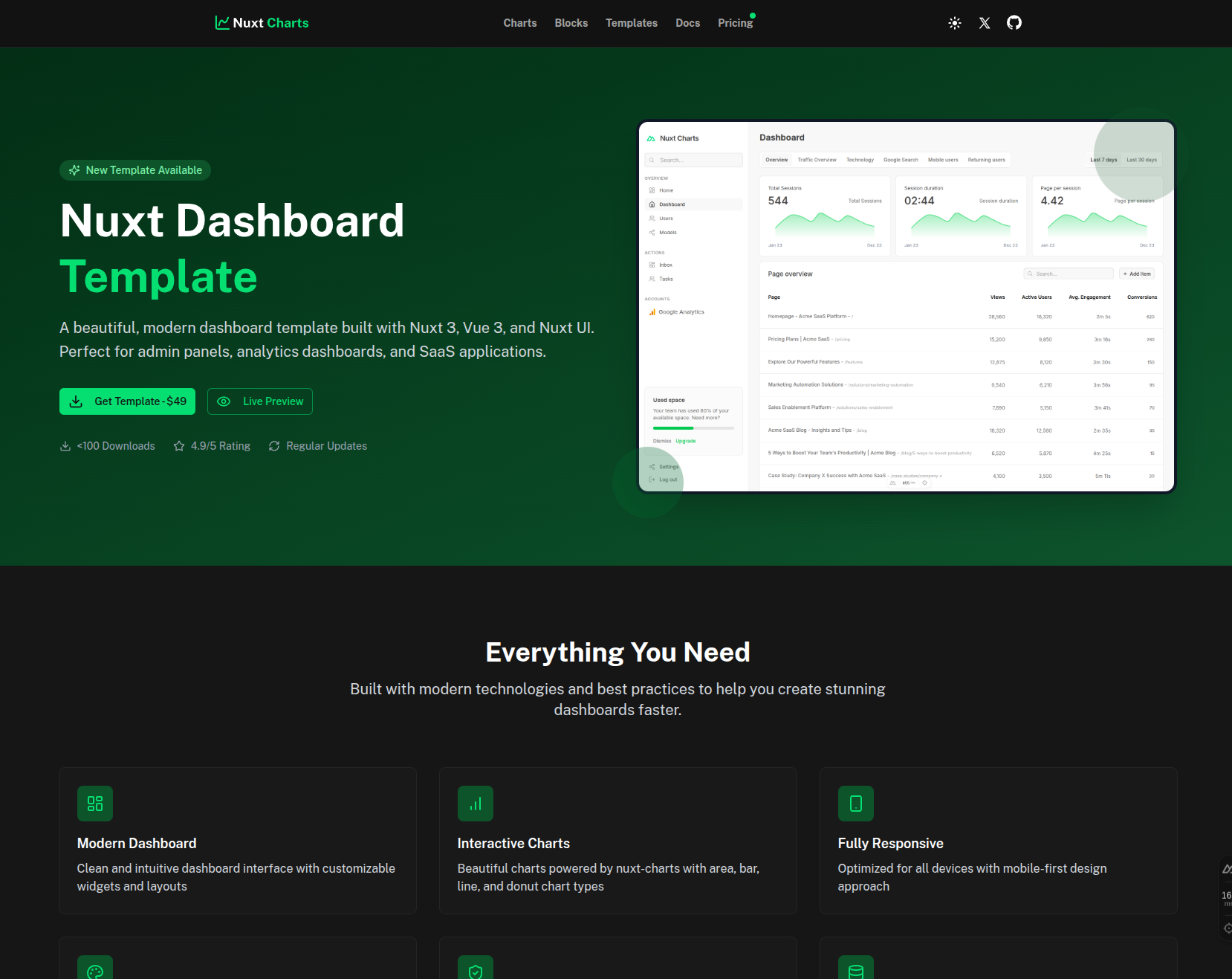The image size is (1232, 979).
Task: Click the database icon in the lower card
Action: pyautogui.click(x=856, y=970)
